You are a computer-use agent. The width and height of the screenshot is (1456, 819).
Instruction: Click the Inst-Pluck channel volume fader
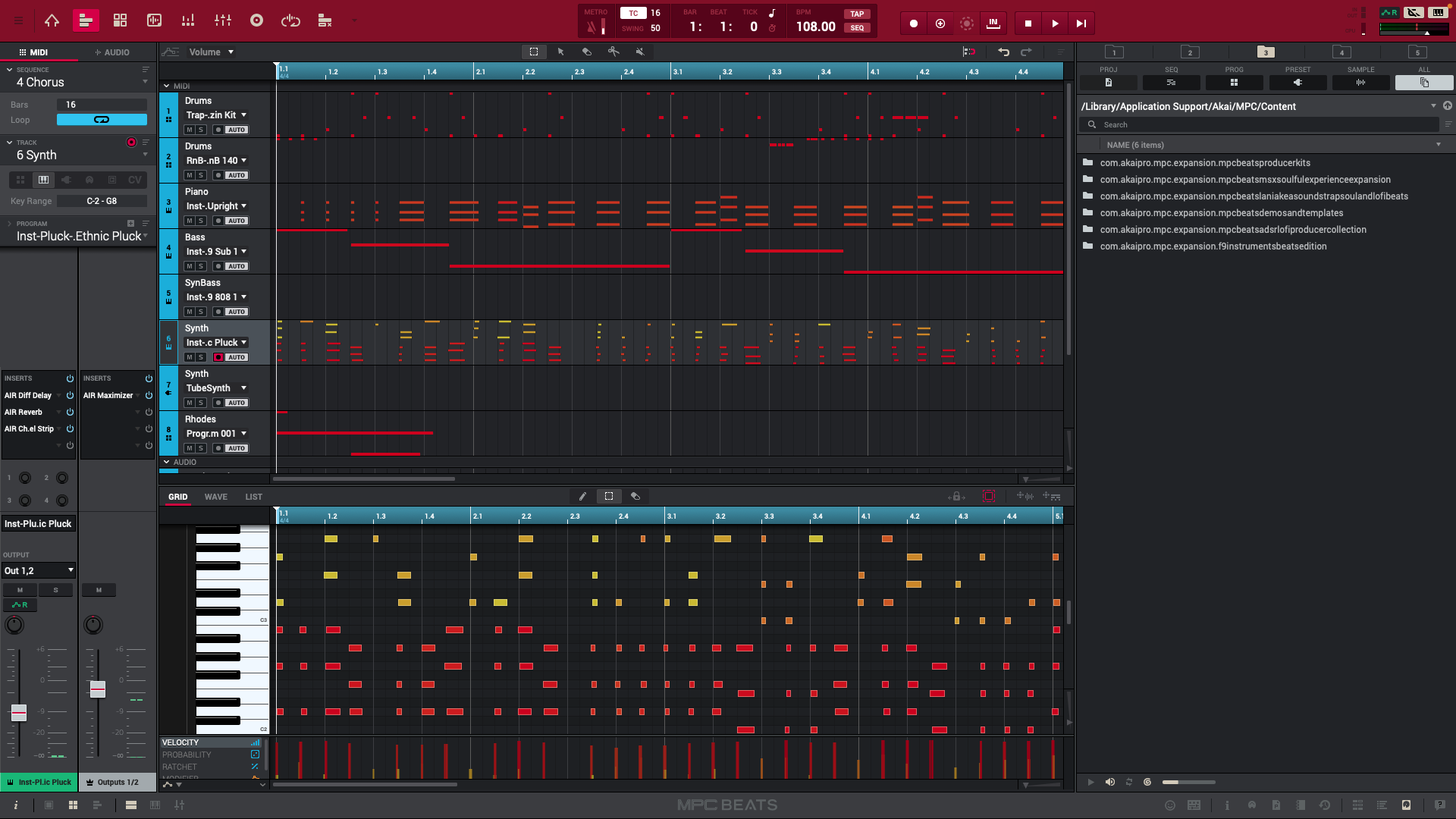(x=19, y=713)
